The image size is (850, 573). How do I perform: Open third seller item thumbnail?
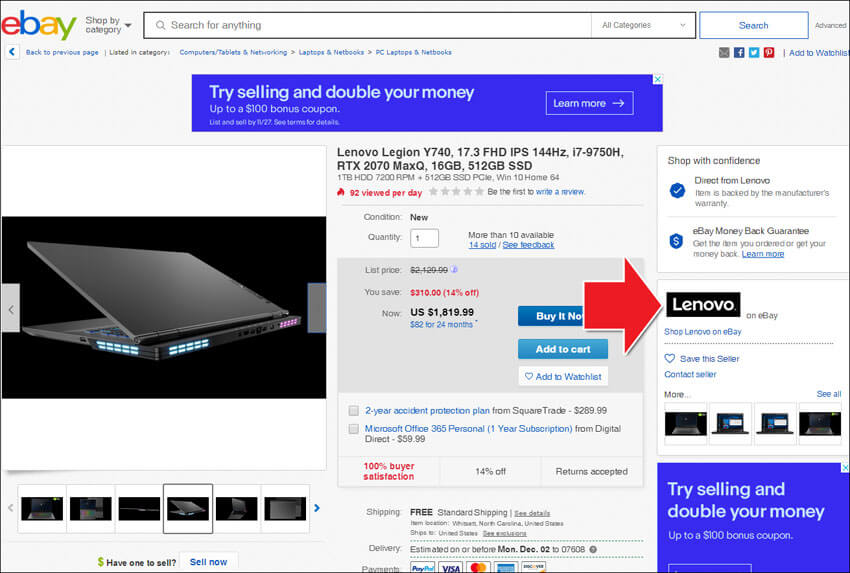point(775,424)
